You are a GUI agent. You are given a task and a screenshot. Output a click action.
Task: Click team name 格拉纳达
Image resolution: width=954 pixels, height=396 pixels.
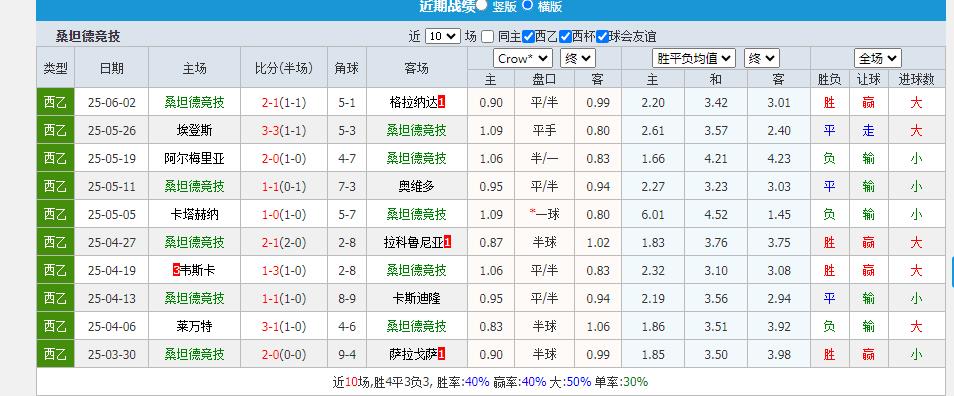pos(414,102)
